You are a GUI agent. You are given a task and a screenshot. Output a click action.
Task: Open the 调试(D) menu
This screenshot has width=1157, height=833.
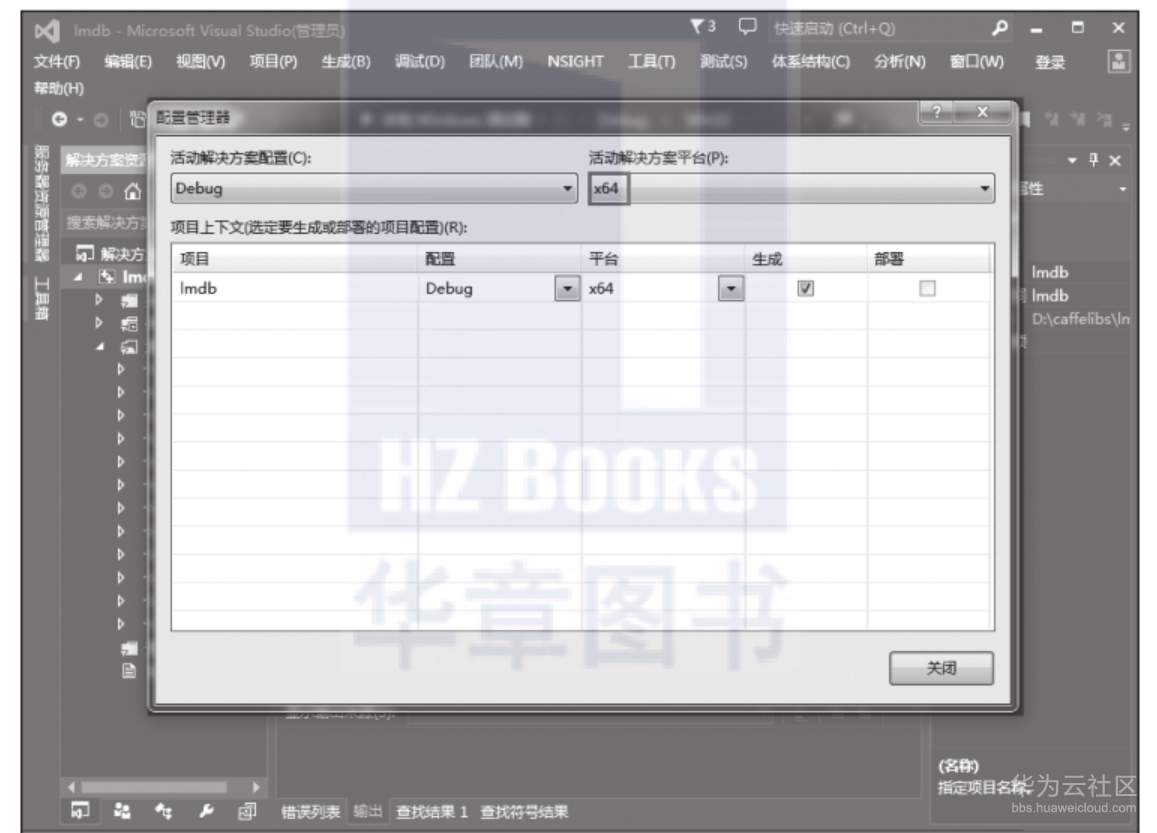point(420,61)
